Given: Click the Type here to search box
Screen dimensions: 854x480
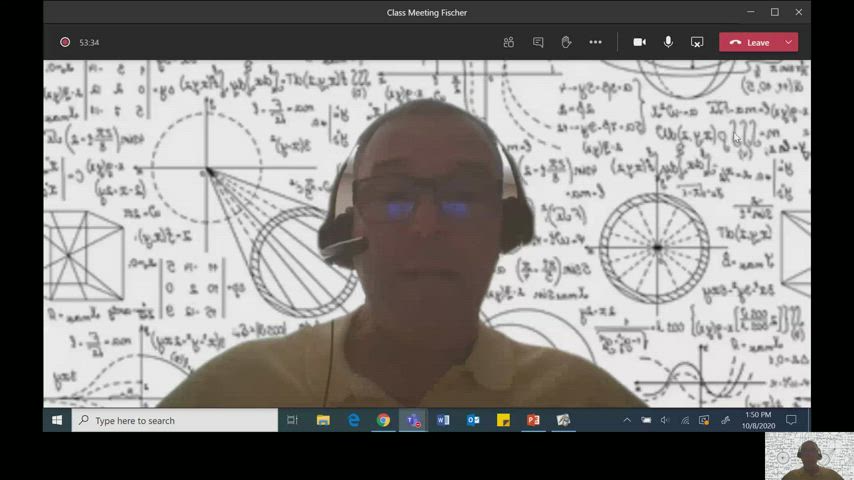Looking at the screenshot, I should click(175, 421).
